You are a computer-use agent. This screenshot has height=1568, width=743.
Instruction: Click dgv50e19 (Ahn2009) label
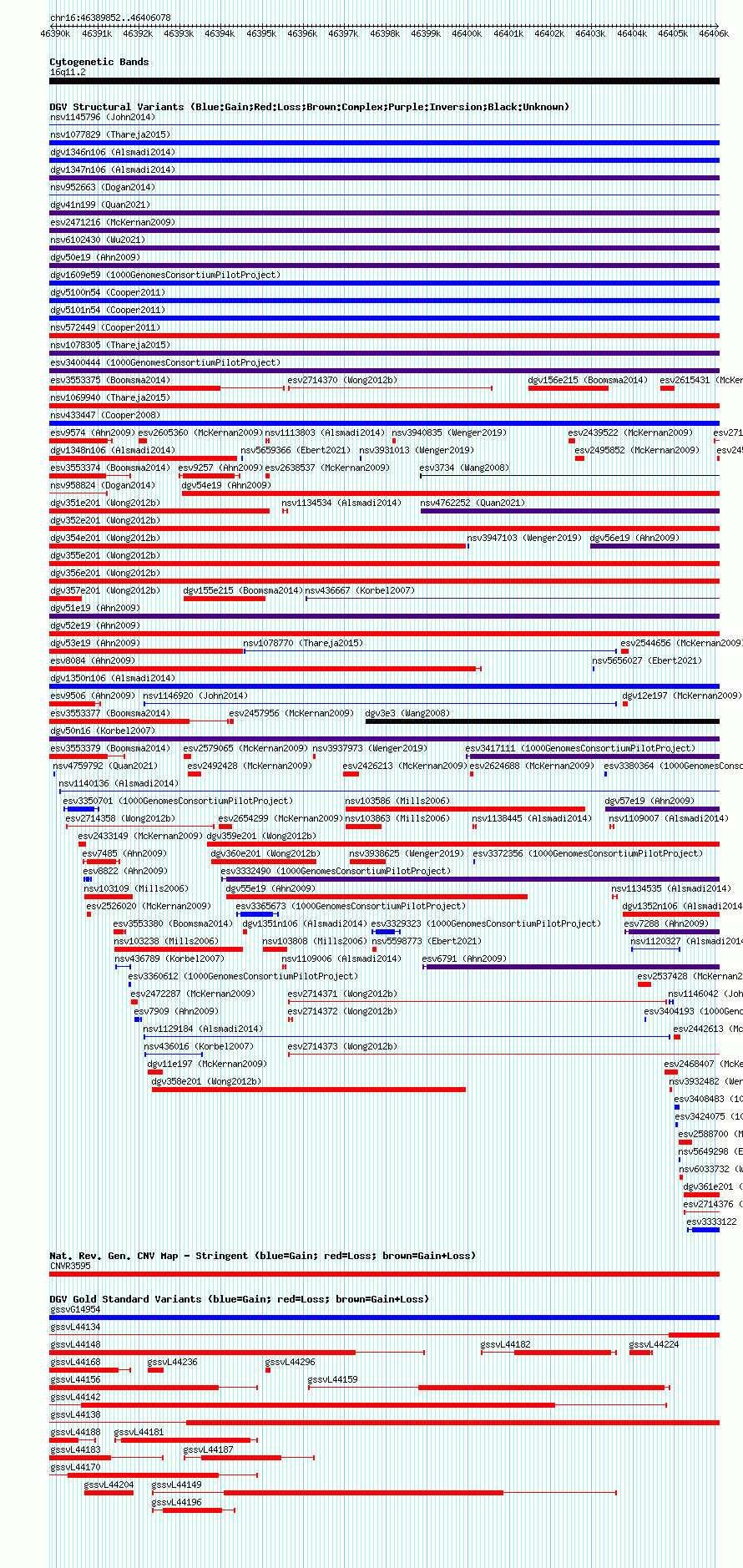[95, 257]
